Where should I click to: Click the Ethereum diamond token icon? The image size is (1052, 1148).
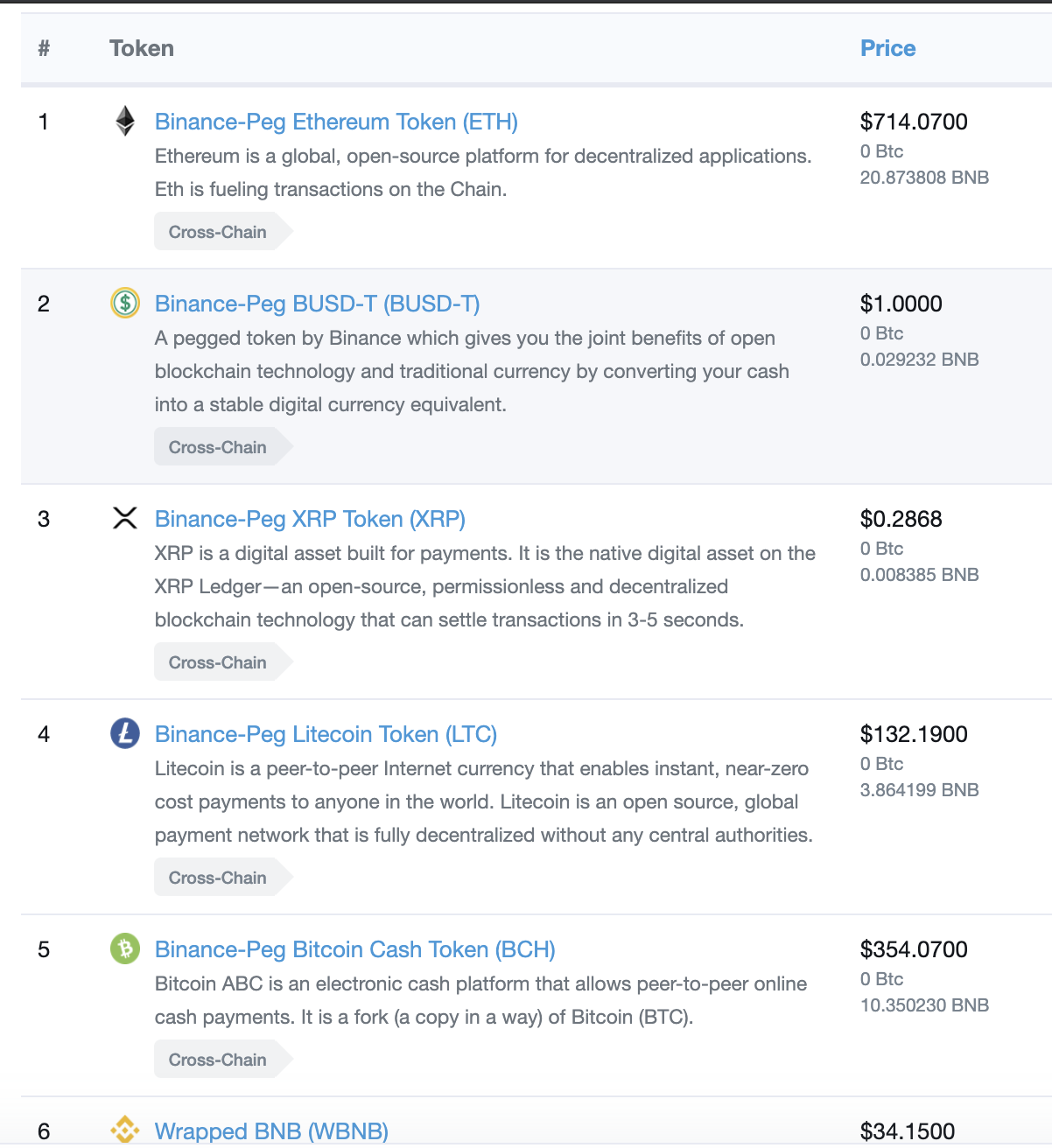point(125,122)
